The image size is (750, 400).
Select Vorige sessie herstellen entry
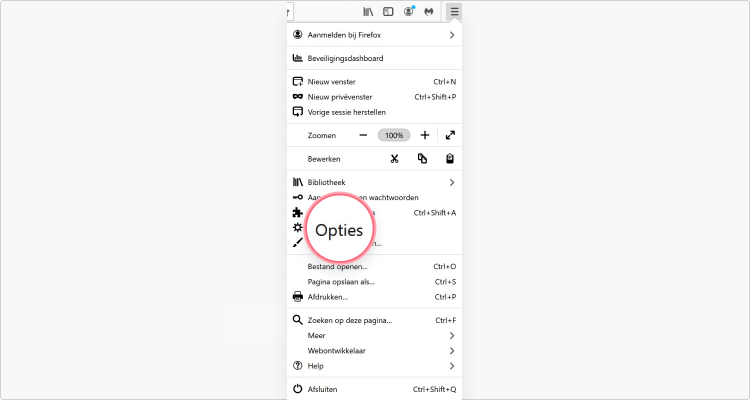click(374, 112)
